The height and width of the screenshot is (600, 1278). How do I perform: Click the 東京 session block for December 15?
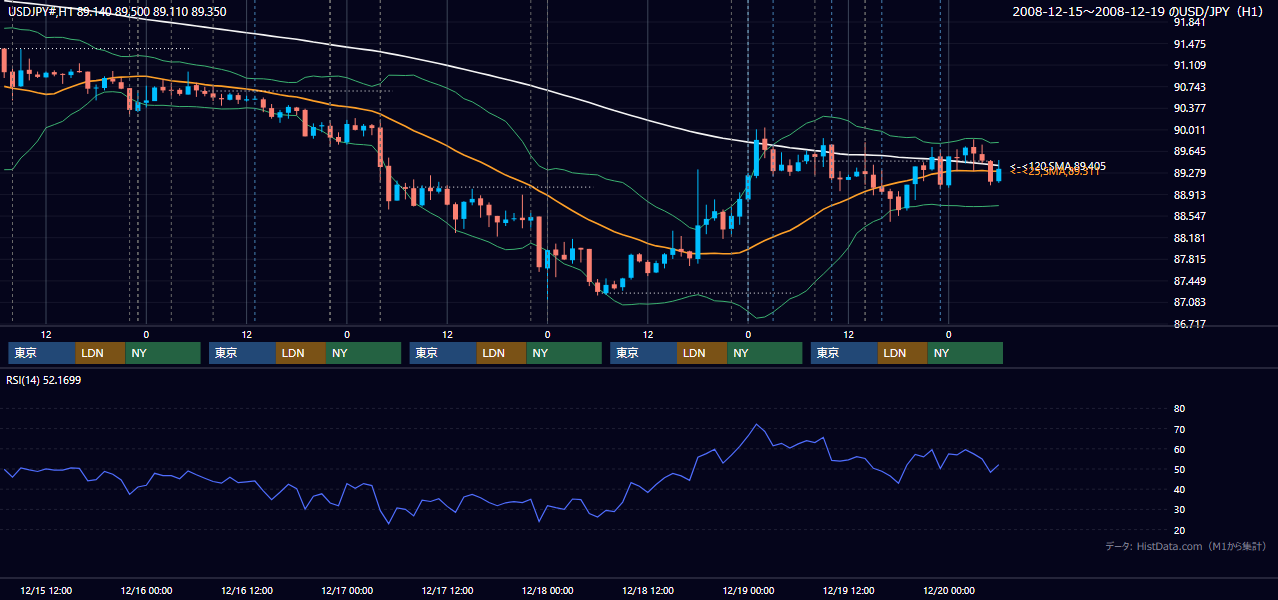pos(42,353)
